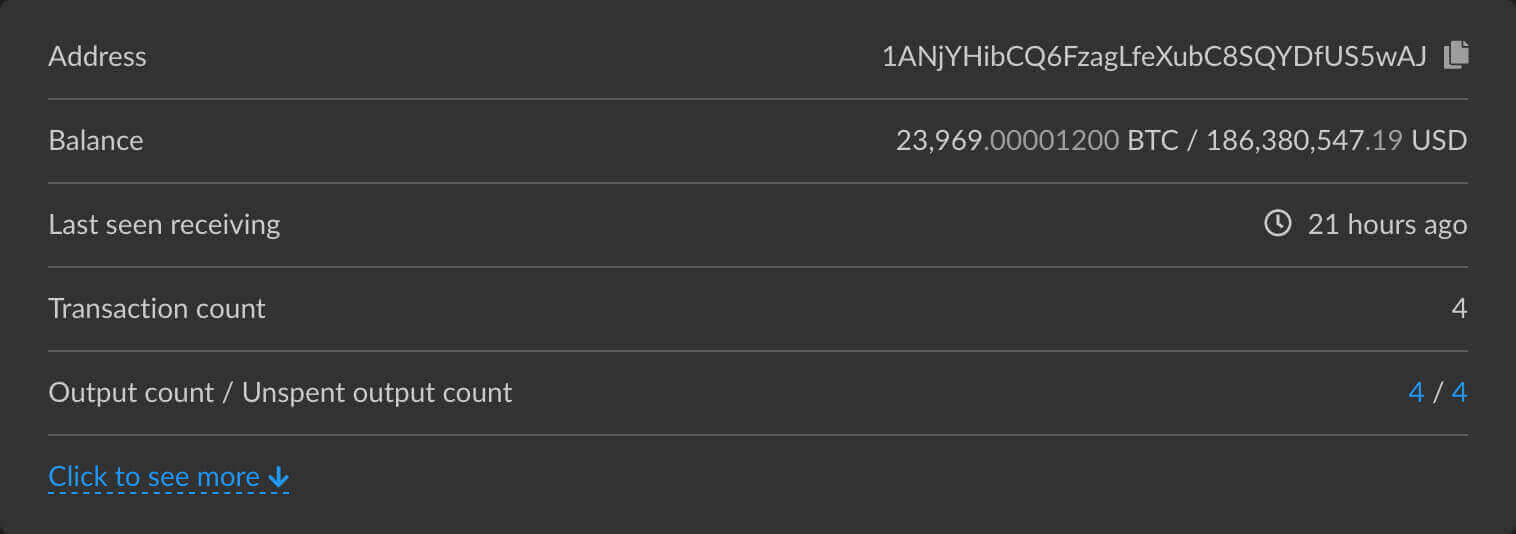Click the Transaction count label
Viewport: 1516px width, 534px height.
pos(157,308)
